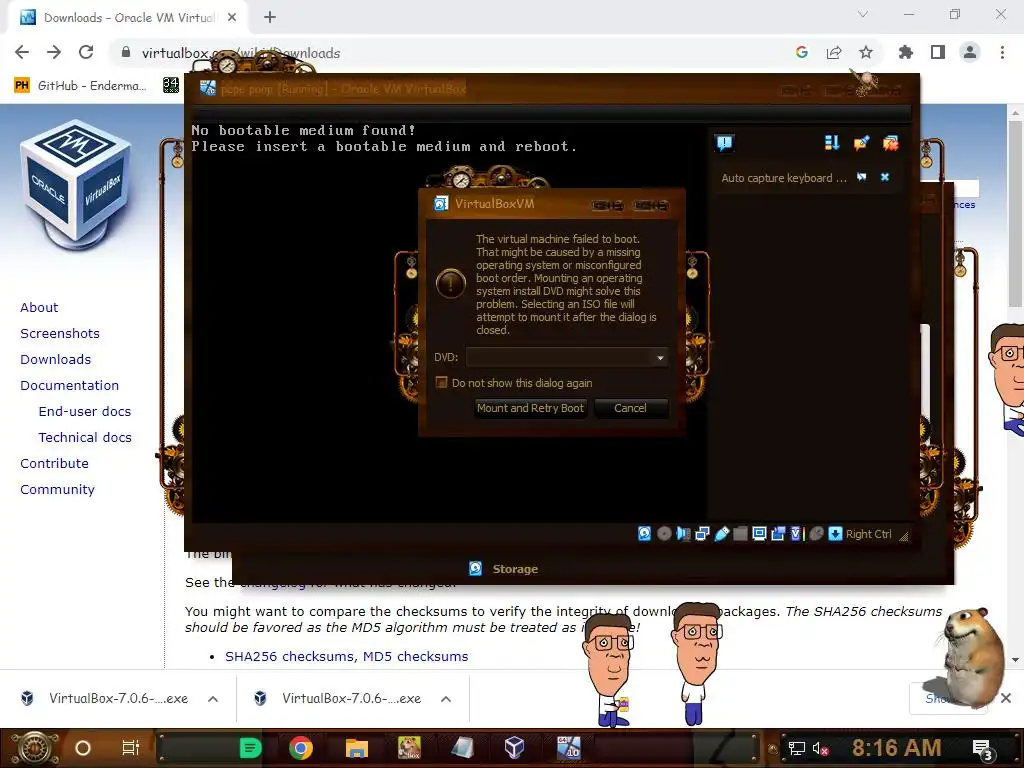Open the DVD selection dropdown
Image resolution: width=1024 pixels, height=768 pixels.
point(567,357)
